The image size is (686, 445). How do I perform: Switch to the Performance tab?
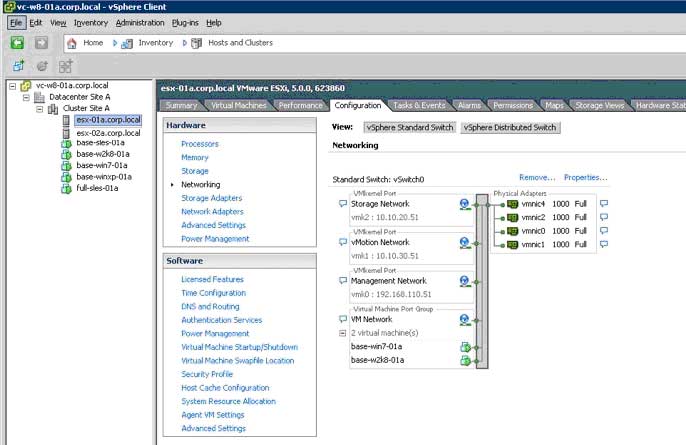pyautogui.click(x=301, y=105)
